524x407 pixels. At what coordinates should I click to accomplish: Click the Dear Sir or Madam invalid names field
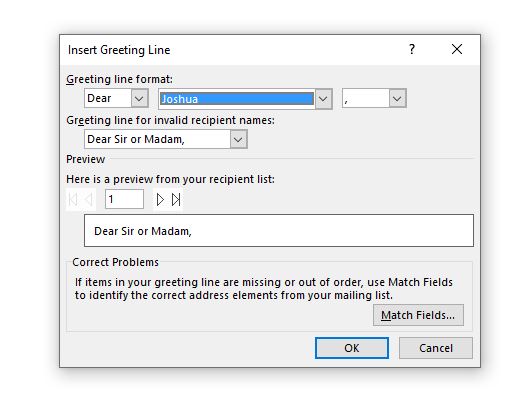(158, 139)
